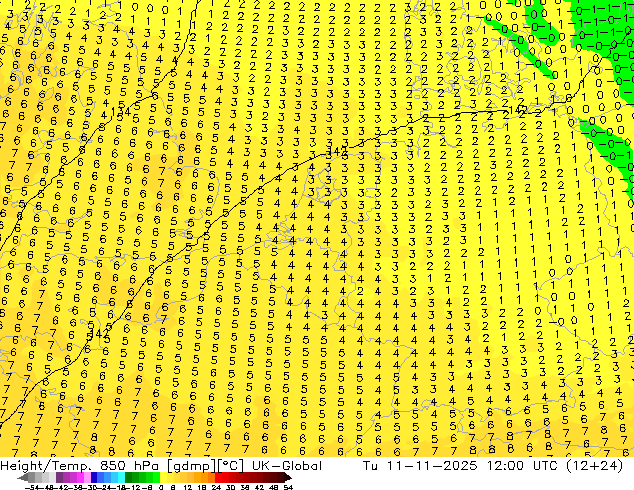Click the dark maroon right end of legend
Viewport: 634px width, 490px height.
[288, 478]
